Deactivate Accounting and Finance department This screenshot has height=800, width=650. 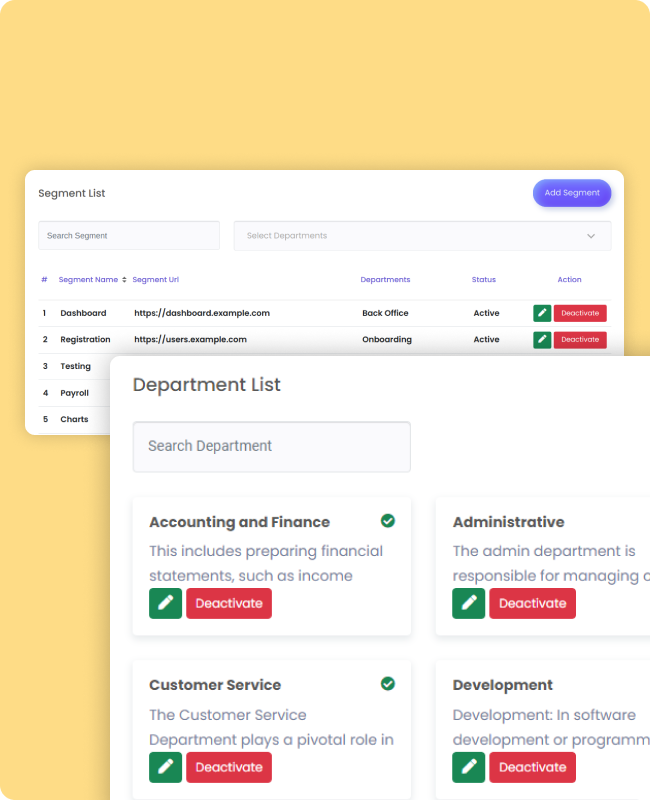(x=229, y=603)
